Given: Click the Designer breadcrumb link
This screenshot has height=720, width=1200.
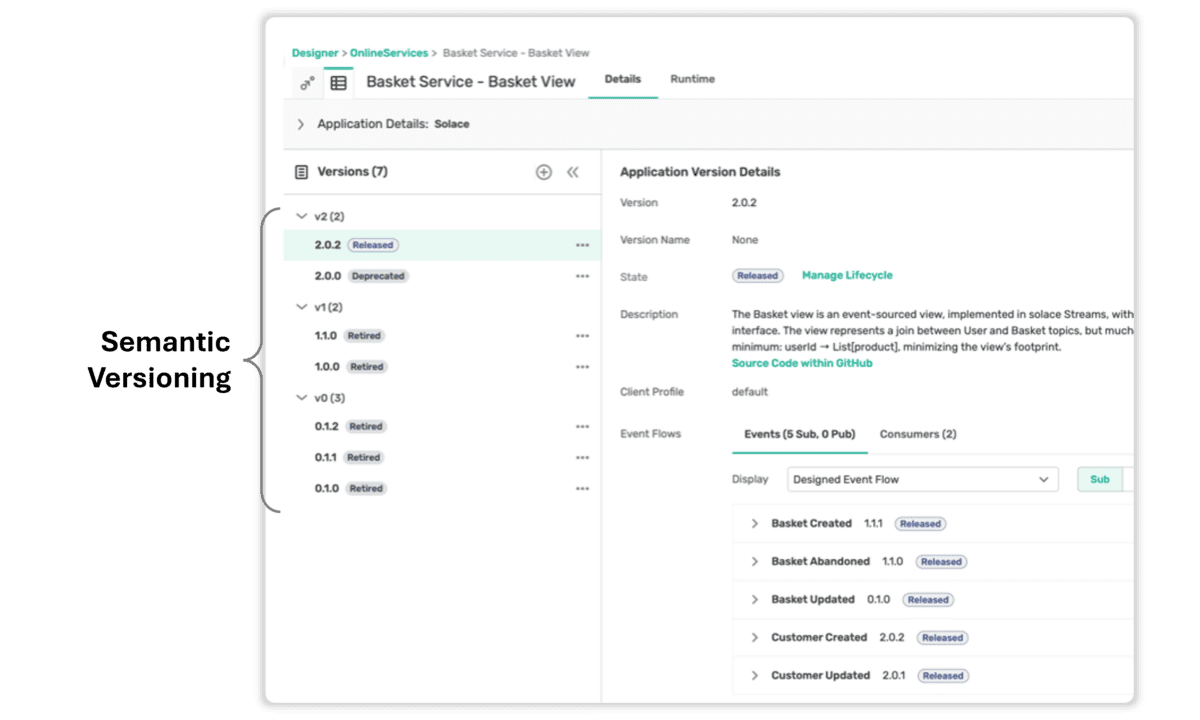Looking at the screenshot, I should [x=315, y=53].
